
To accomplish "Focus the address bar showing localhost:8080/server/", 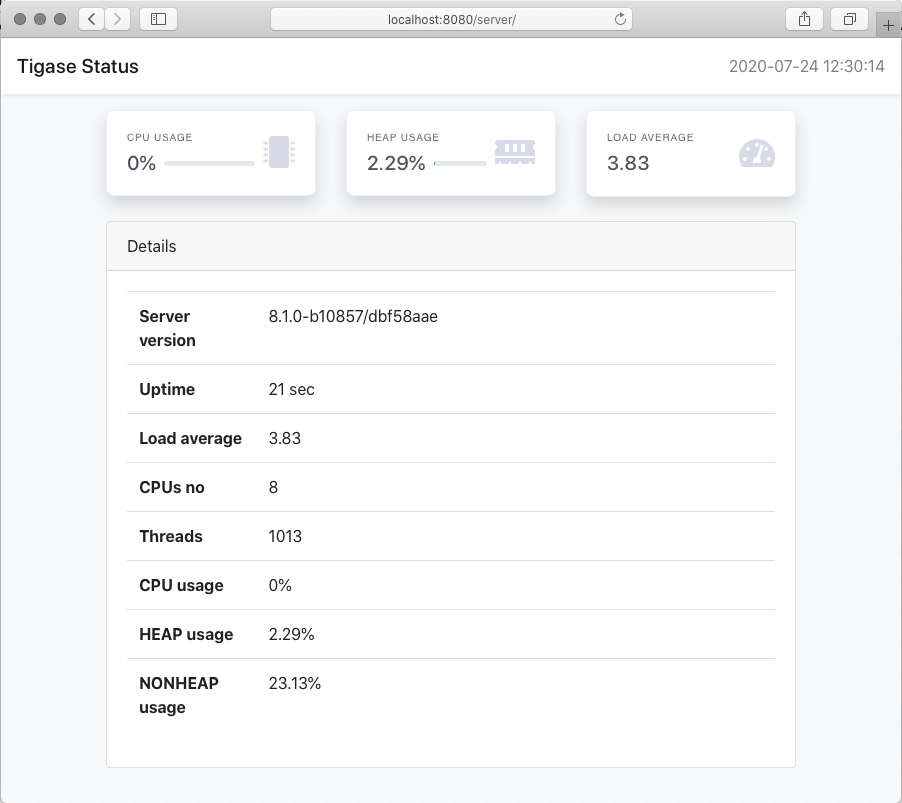I will coord(452,19).
